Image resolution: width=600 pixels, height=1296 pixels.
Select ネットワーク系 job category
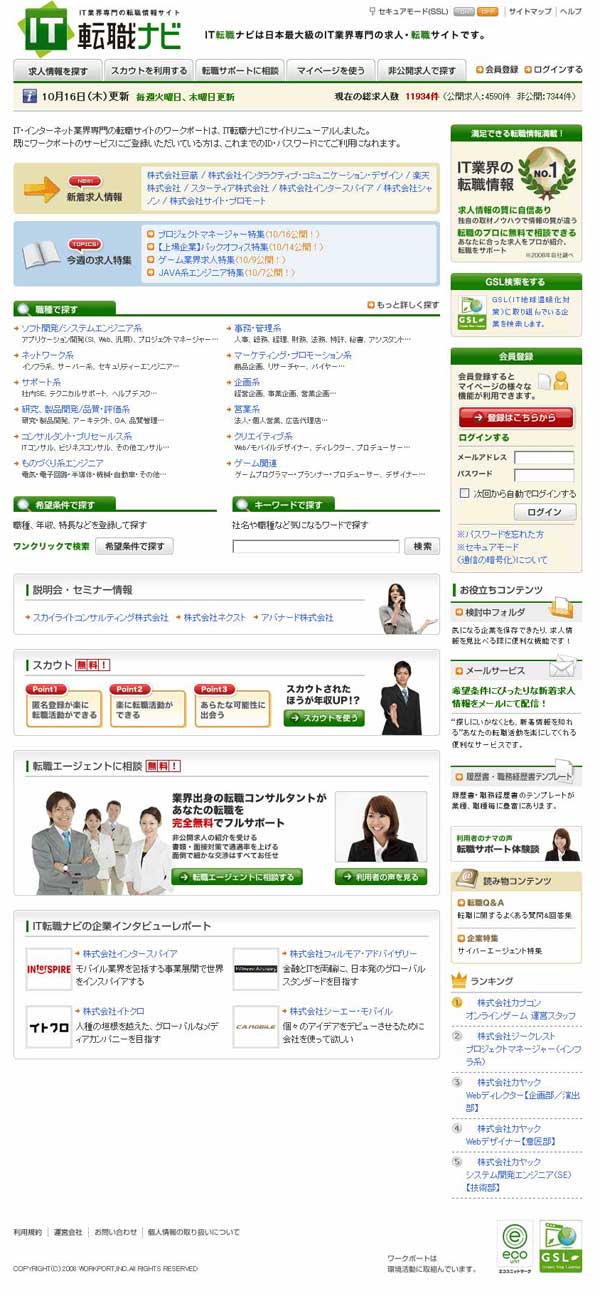tap(46, 355)
